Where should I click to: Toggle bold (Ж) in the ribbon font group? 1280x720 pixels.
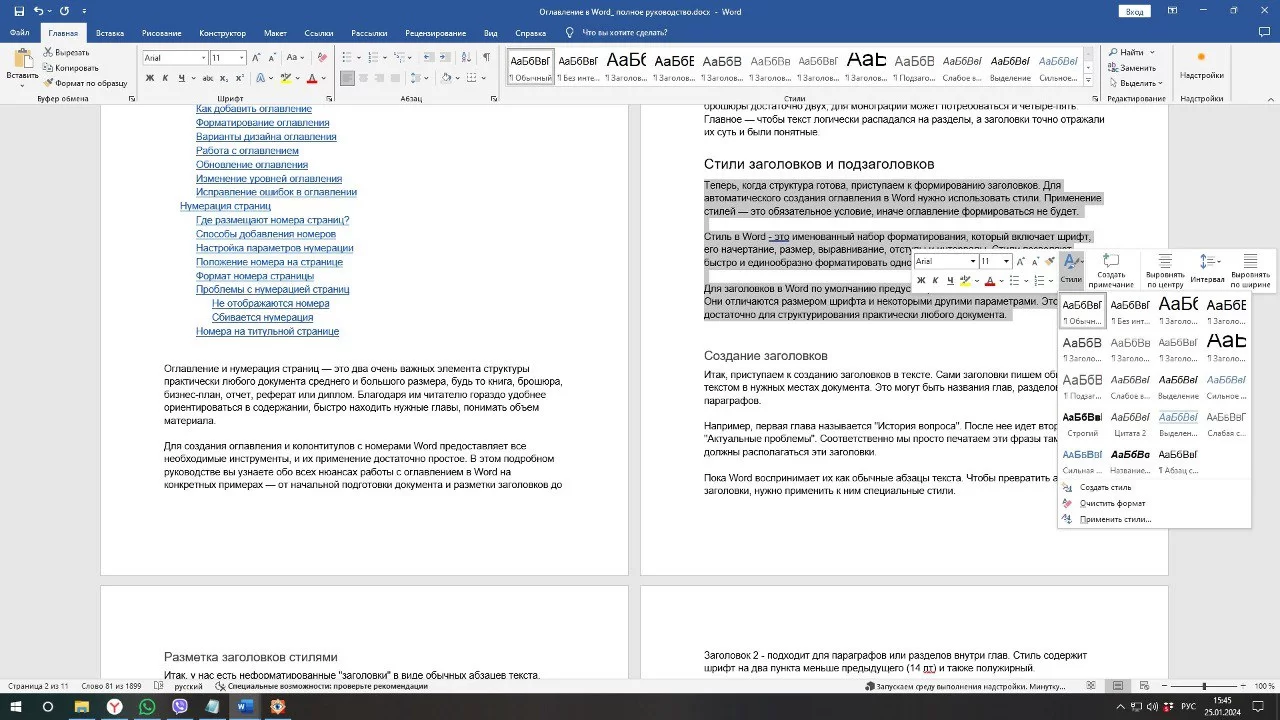pyautogui.click(x=150, y=78)
